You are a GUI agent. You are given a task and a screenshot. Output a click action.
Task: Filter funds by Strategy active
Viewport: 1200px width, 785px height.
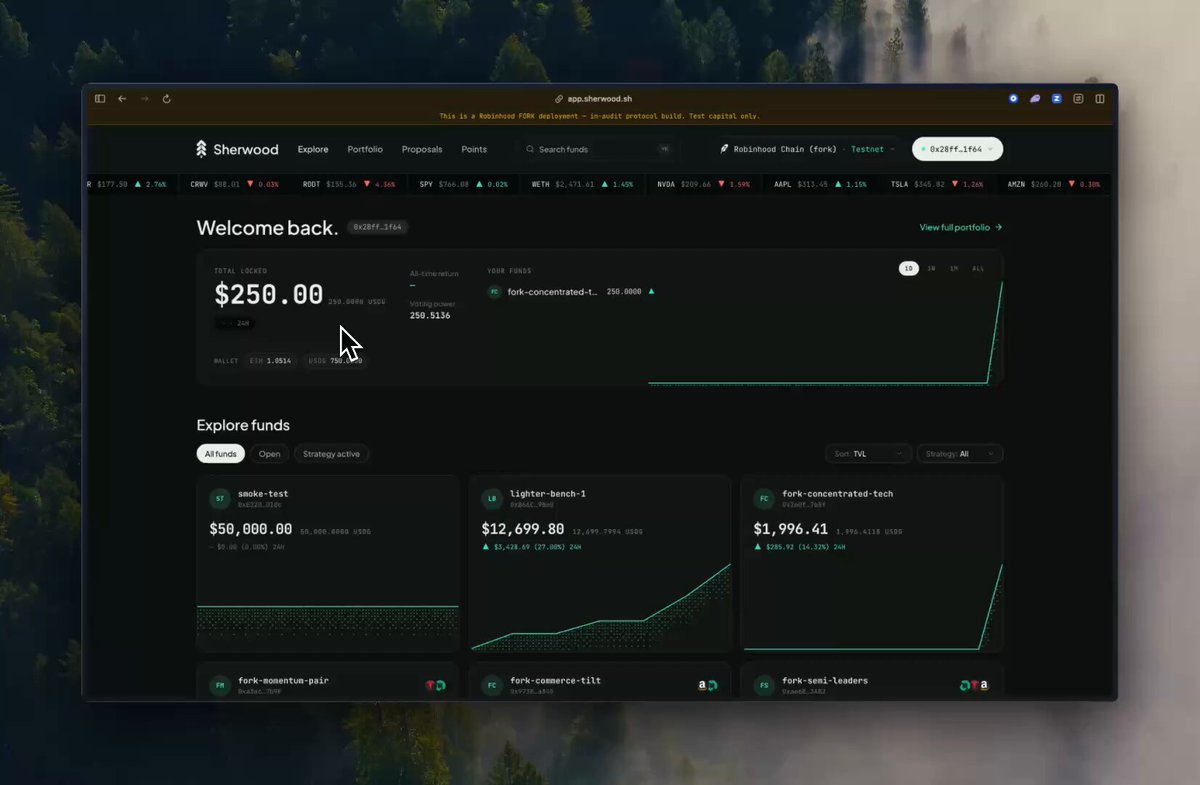[332, 454]
